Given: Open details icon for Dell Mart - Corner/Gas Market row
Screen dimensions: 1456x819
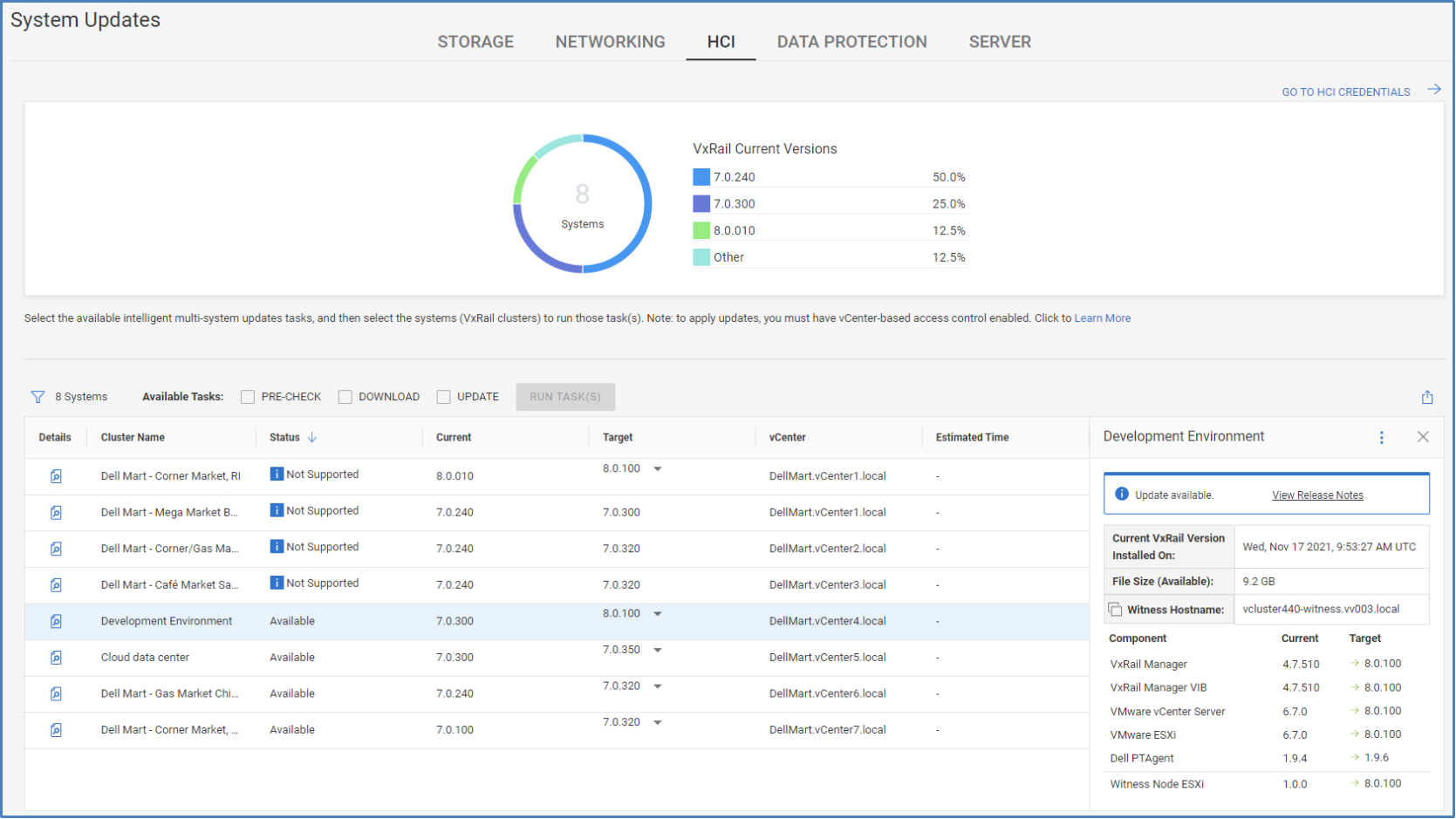Looking at the screenshot, I should [56, 549].
